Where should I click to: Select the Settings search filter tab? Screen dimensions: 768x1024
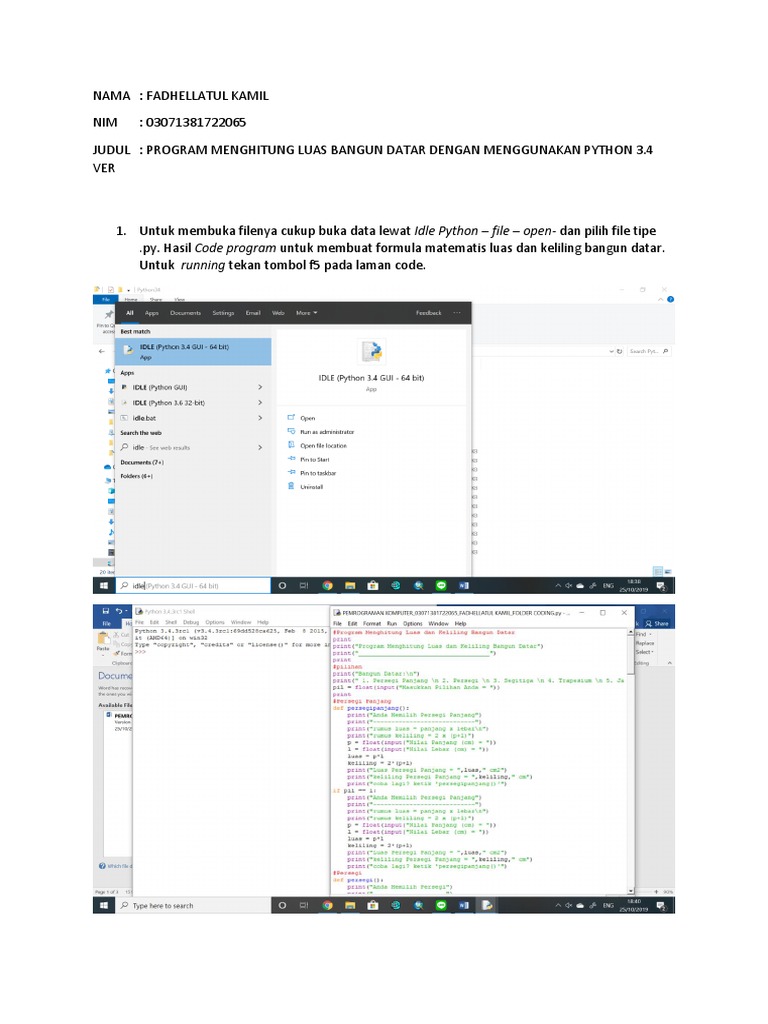tap(223, 313)
